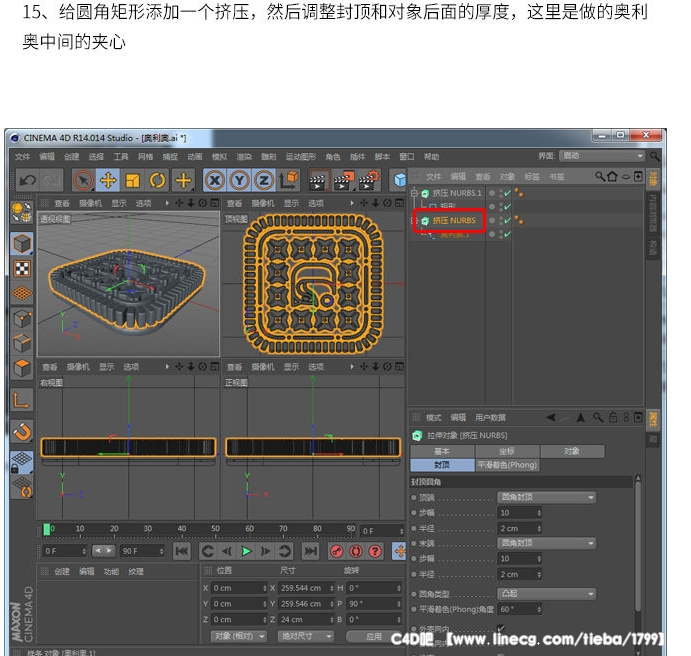
Task: Toggle the Snap magnet icon
Action: pyautogui.click(x=22, y=432)
